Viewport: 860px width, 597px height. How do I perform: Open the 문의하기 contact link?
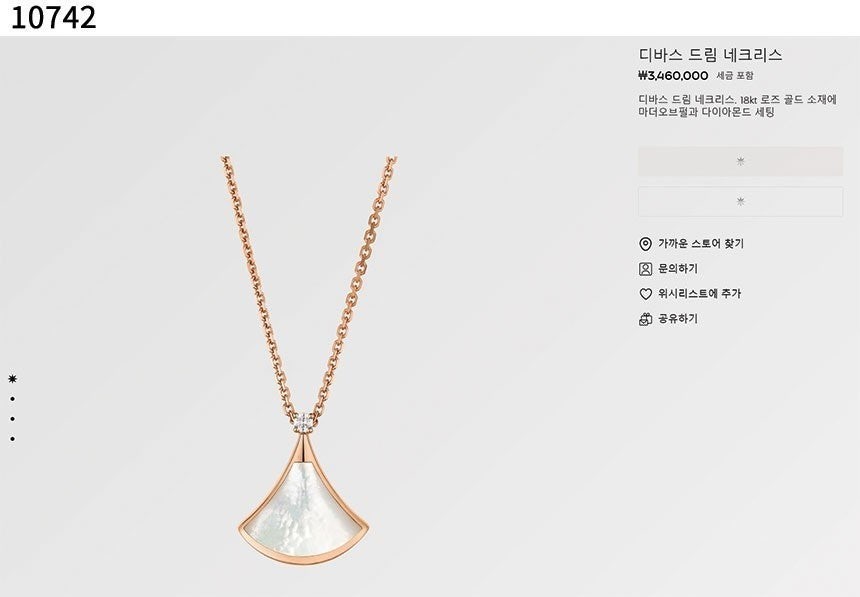678,269
